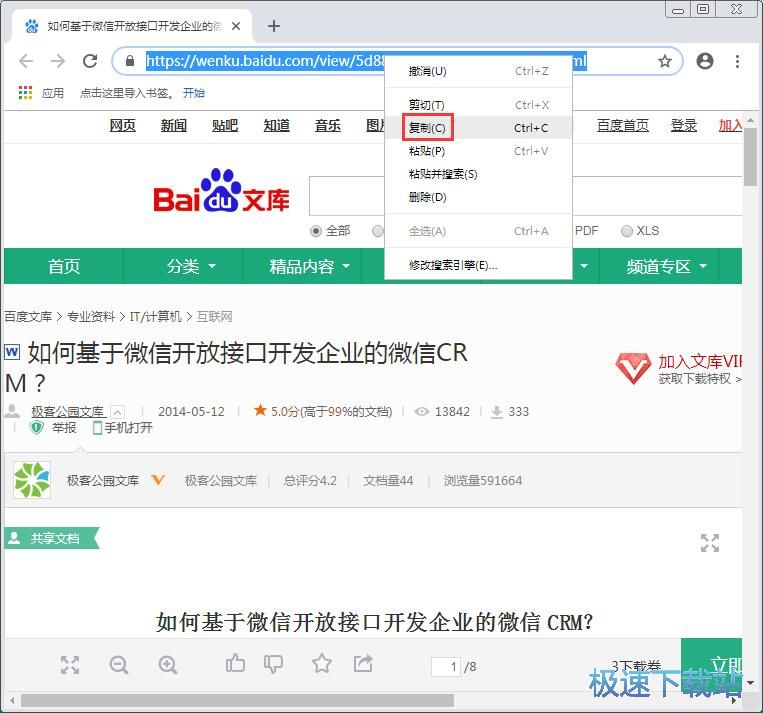Click 专业资料 in breadcrumb

click(91, 317)
